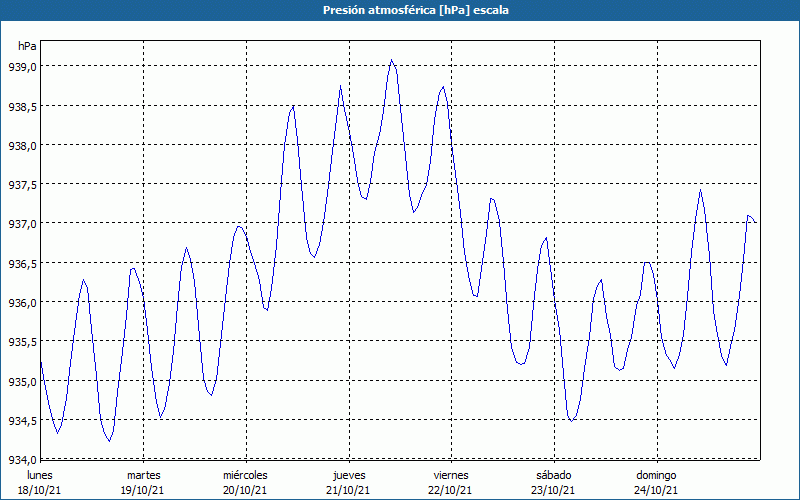Click the lowest trough of the pressure curve

(x=109, y=441)
